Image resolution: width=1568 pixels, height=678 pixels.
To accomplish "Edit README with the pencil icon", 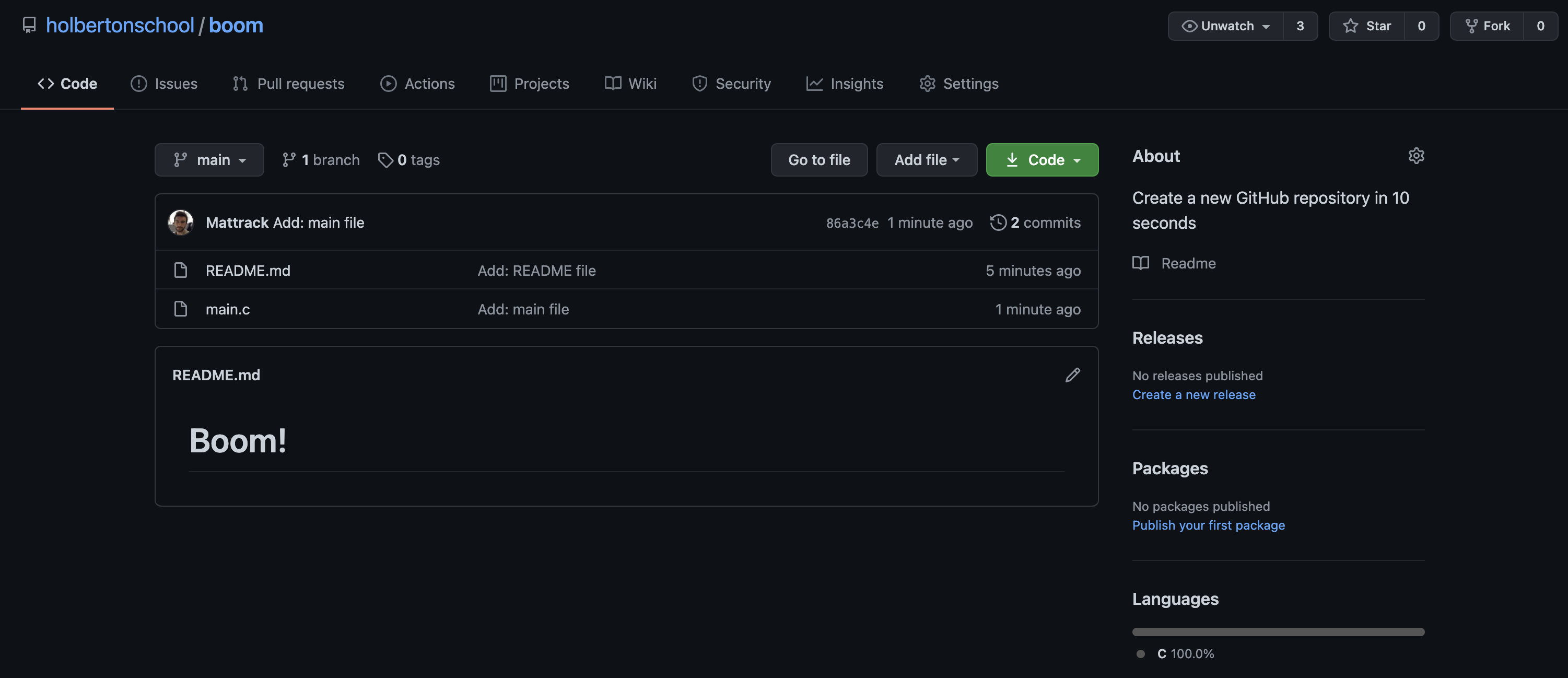I will point(1072,375).
